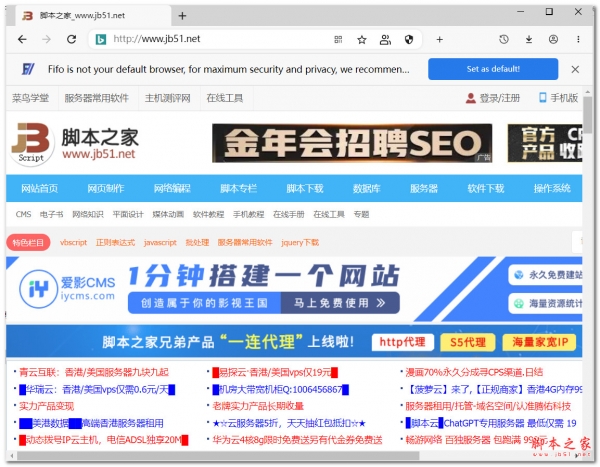The height and width of the screenshot is (467, 600).
Task: Select 软件下载 in navigation bar
Action: [486, 188]
